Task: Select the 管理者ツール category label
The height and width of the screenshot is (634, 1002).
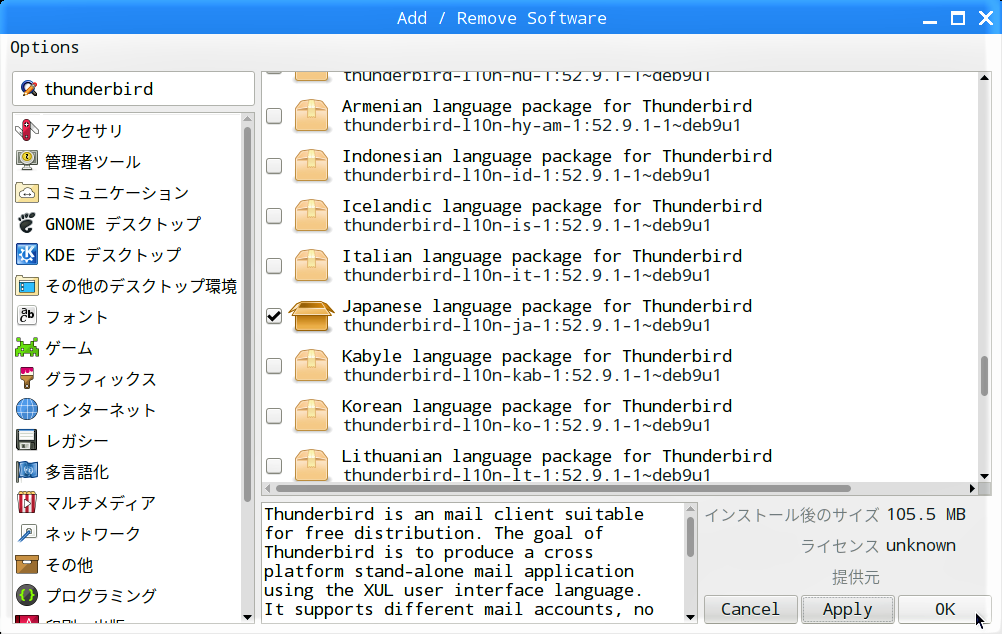Action: (x=93, y=162)
